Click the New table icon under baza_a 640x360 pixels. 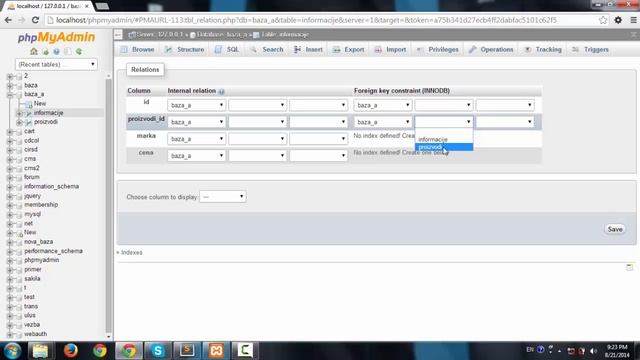coord(29,104)
